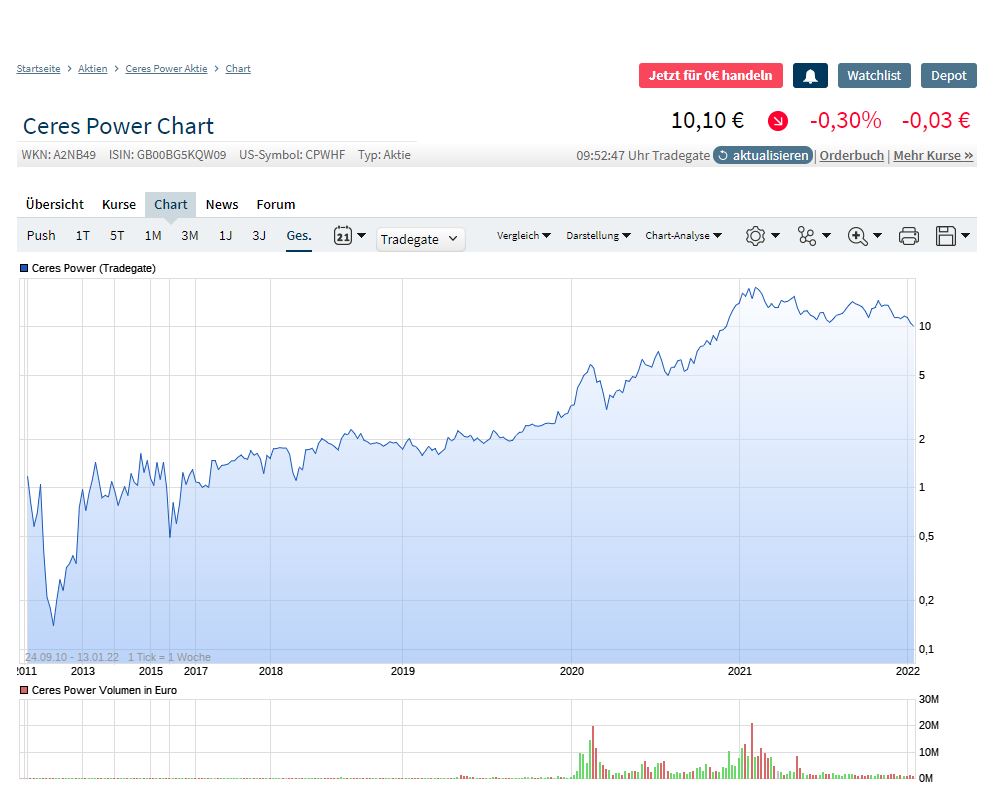Select the 1J time range
Viewport: 994px width, 801px height.
(225, 235)
